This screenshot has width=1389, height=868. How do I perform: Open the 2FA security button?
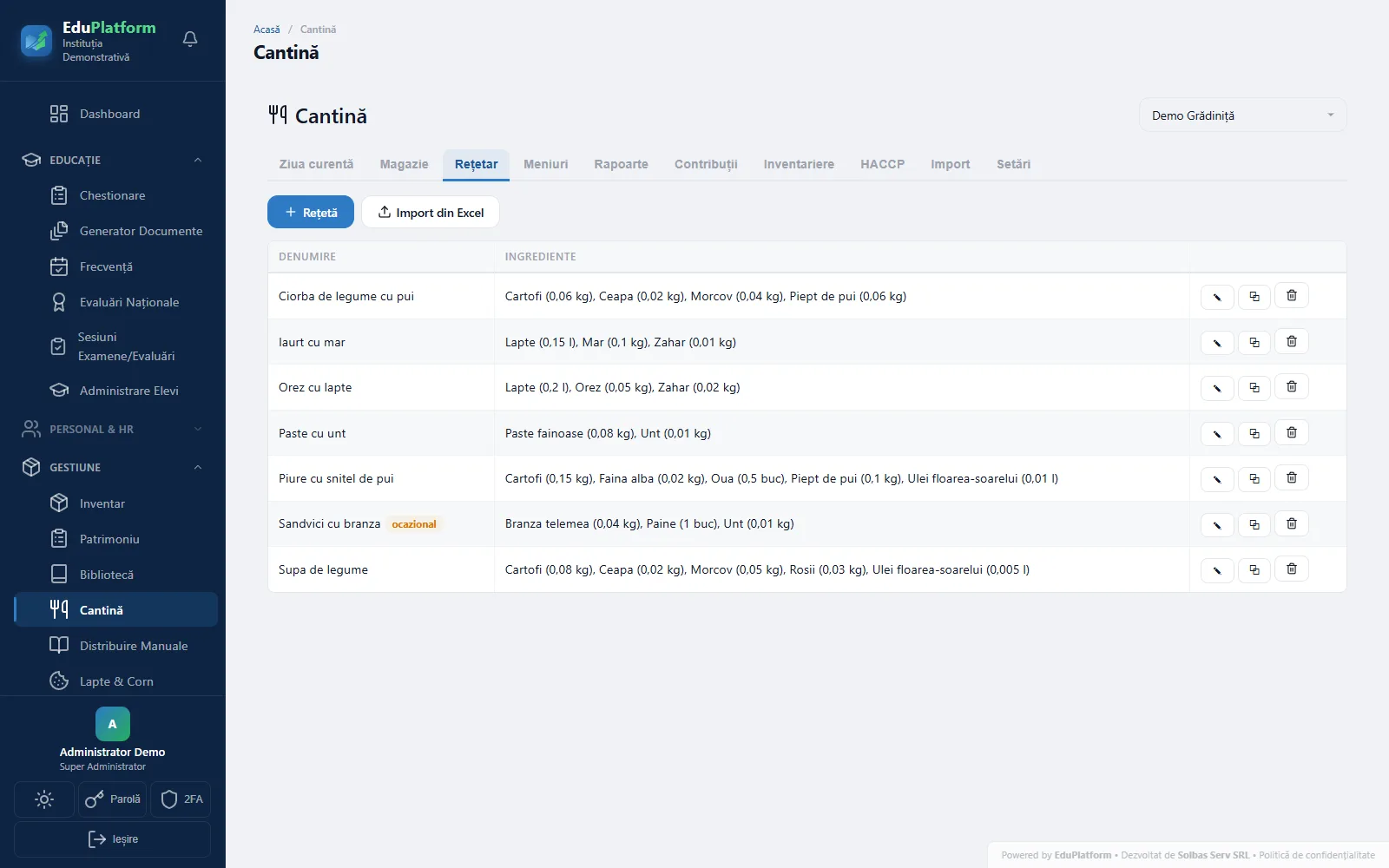[181, 799]
